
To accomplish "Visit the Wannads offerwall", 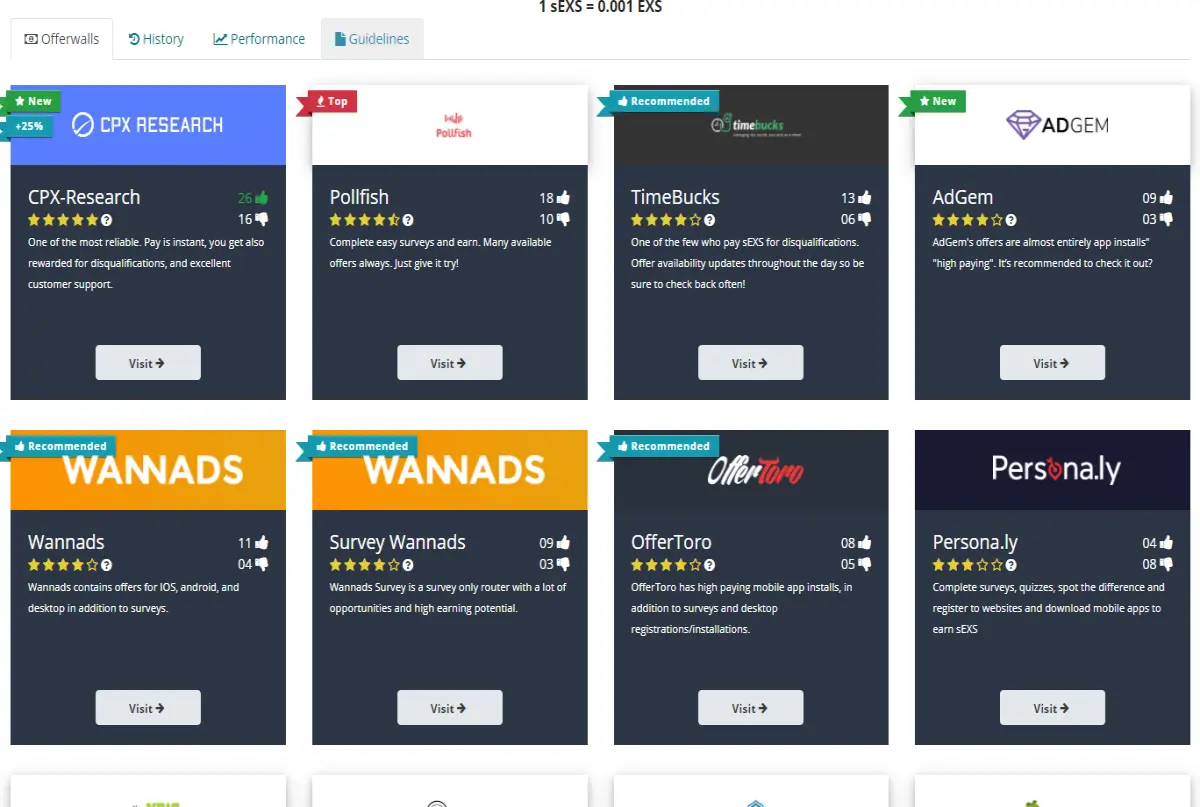I will [x=148, y=708].
